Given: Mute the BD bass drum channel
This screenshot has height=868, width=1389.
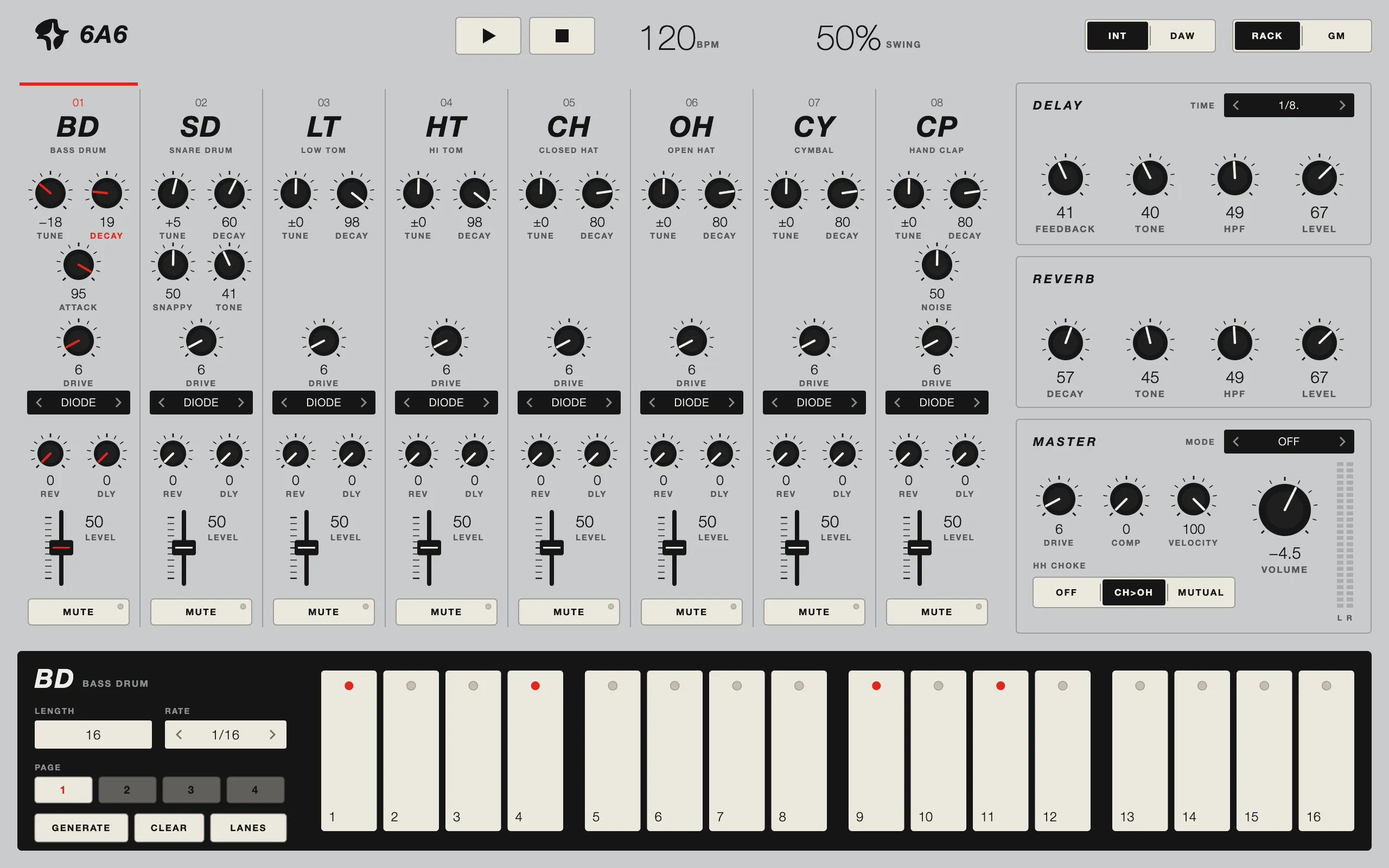Looking at the screenshot, I should click(x=78, y=611).
